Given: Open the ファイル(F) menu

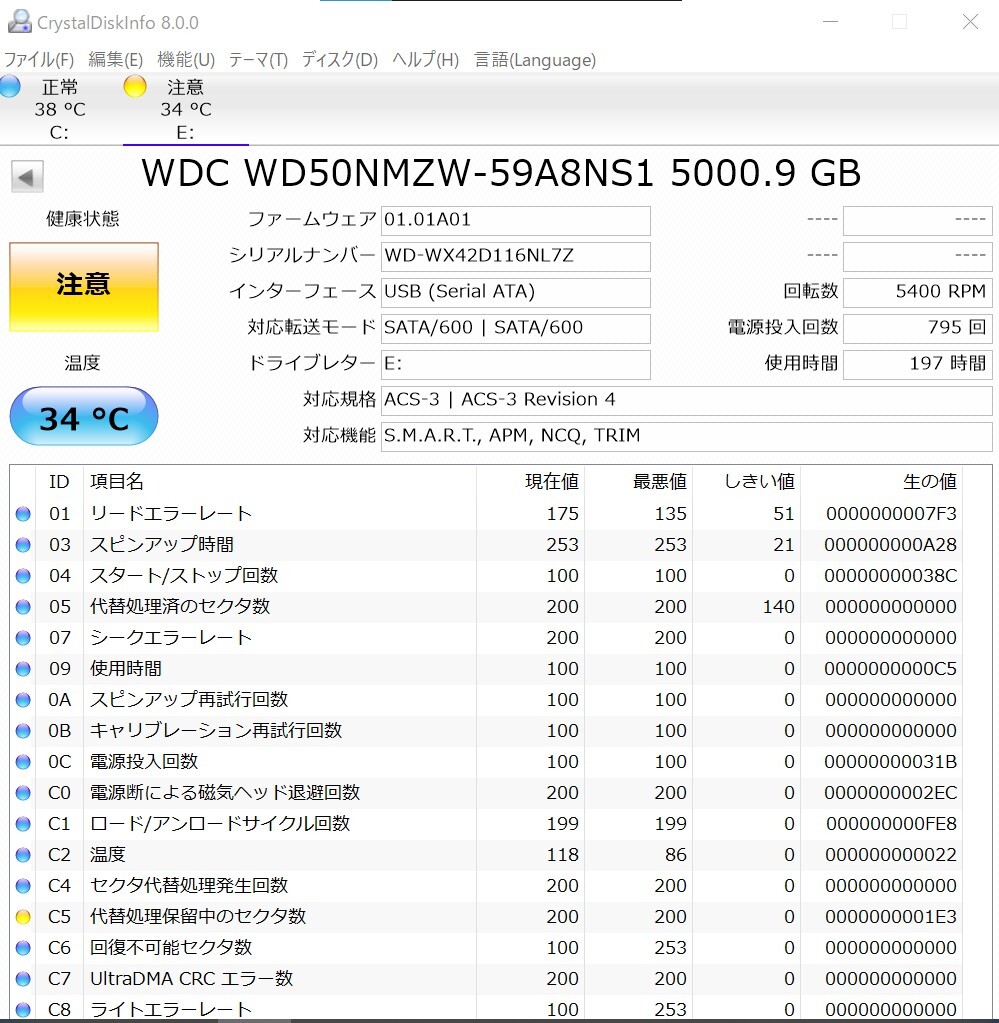Looking at the screenshot, I should click(x=38, y=60).
